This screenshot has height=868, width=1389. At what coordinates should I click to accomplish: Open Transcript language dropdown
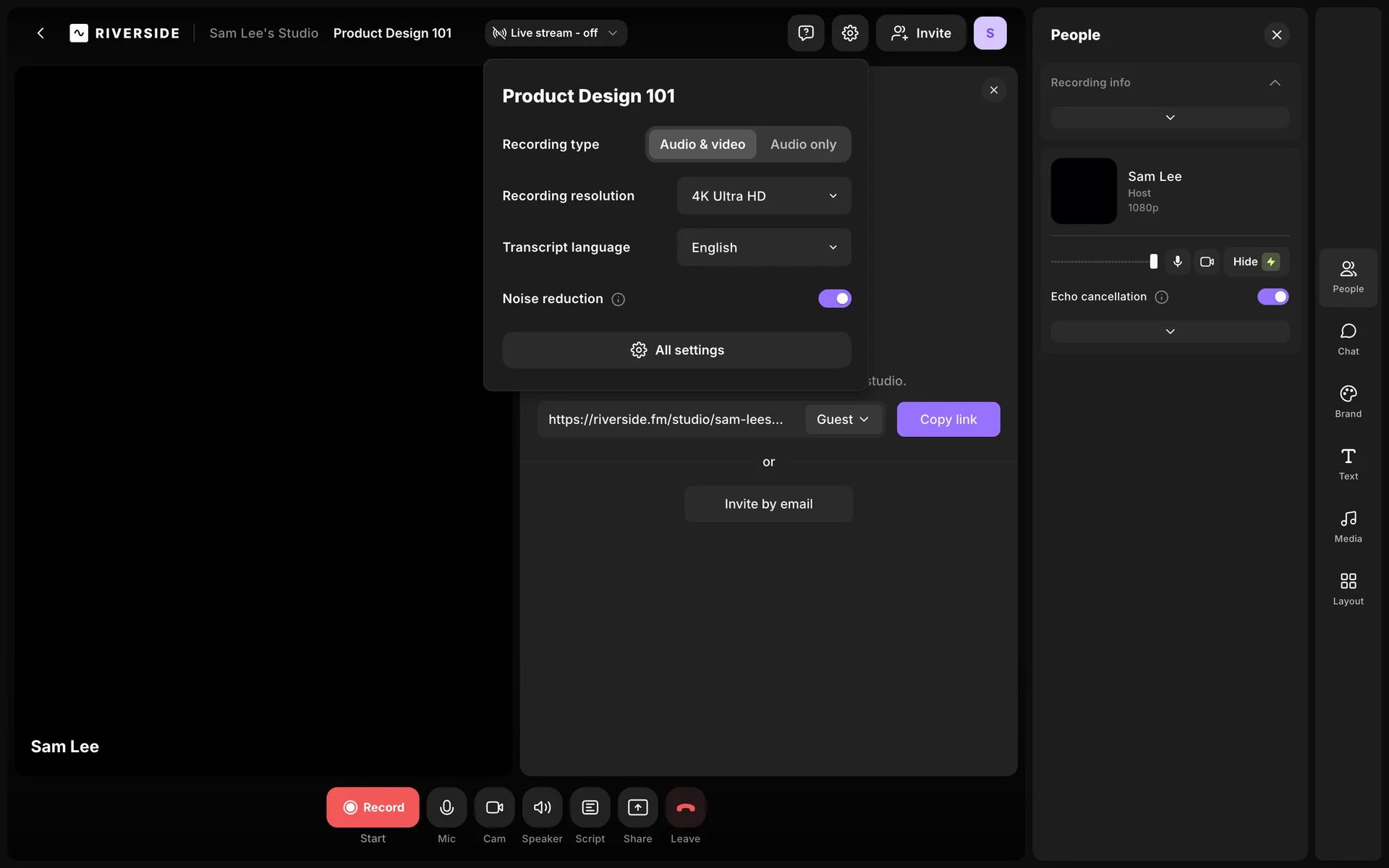[763, 247]
